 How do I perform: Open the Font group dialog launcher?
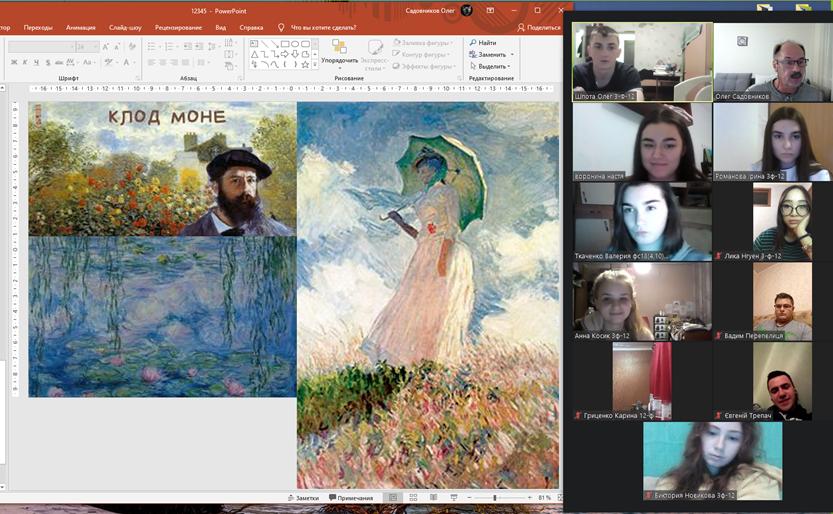coord(138,78)
